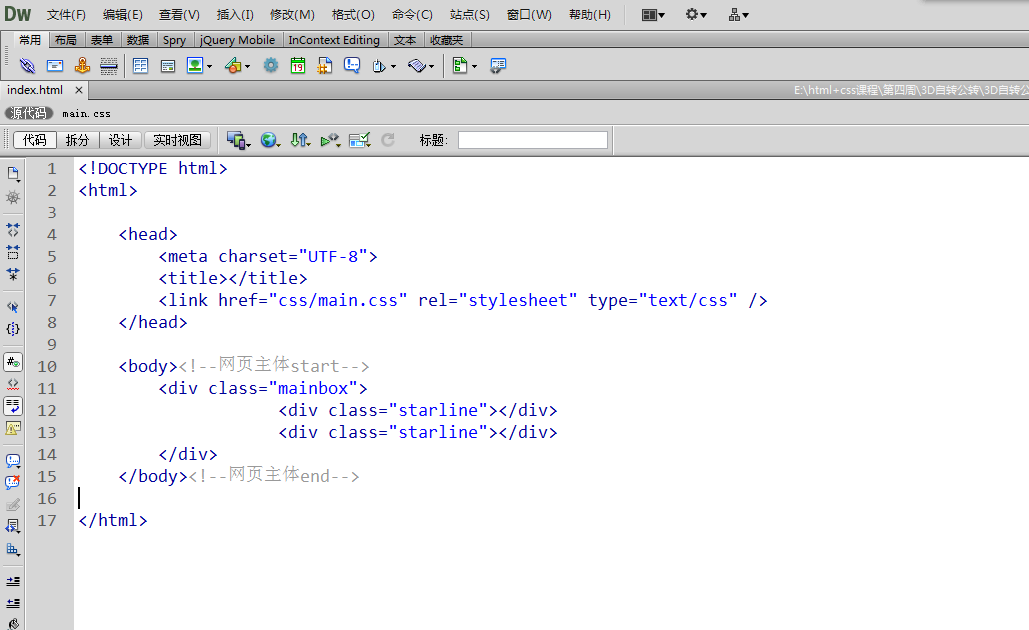
Task: Click the 标题 title input field
Action: pos(532,140)
